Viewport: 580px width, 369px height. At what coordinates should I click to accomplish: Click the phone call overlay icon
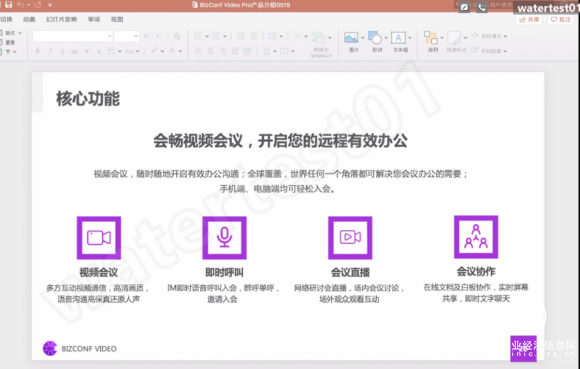(481, 7)
